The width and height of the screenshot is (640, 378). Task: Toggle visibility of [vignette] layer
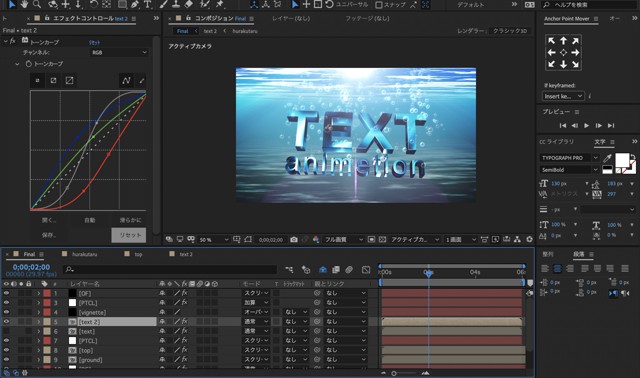coord(6,312)
